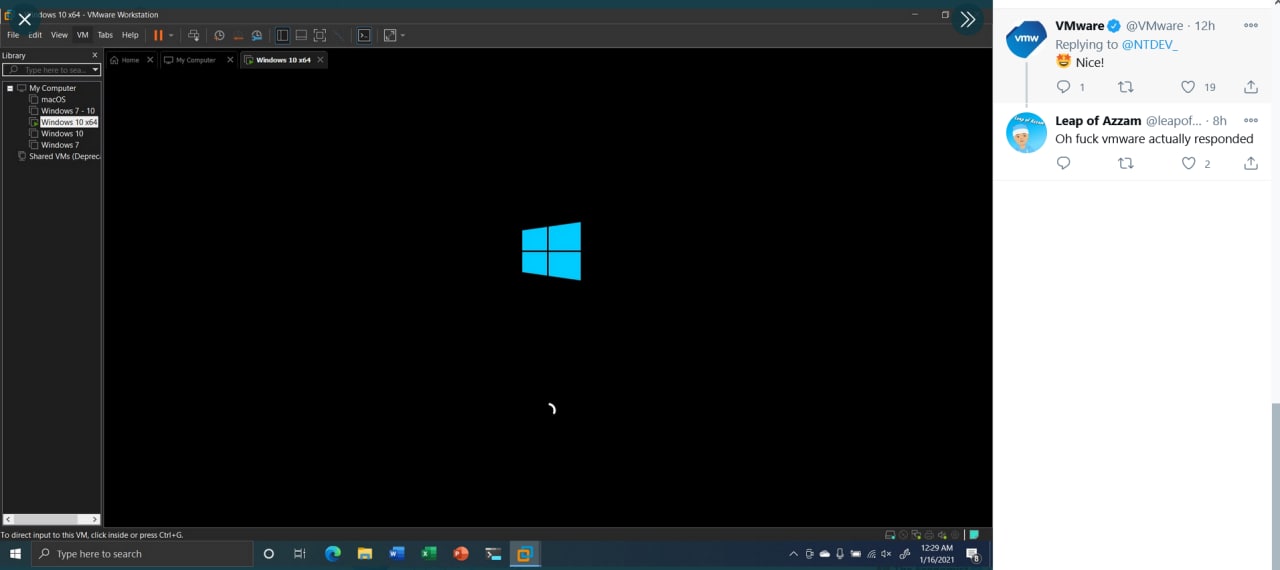The image size is (1280, 570).
Task: Click the printer device status icon
Action: [929, 535]
